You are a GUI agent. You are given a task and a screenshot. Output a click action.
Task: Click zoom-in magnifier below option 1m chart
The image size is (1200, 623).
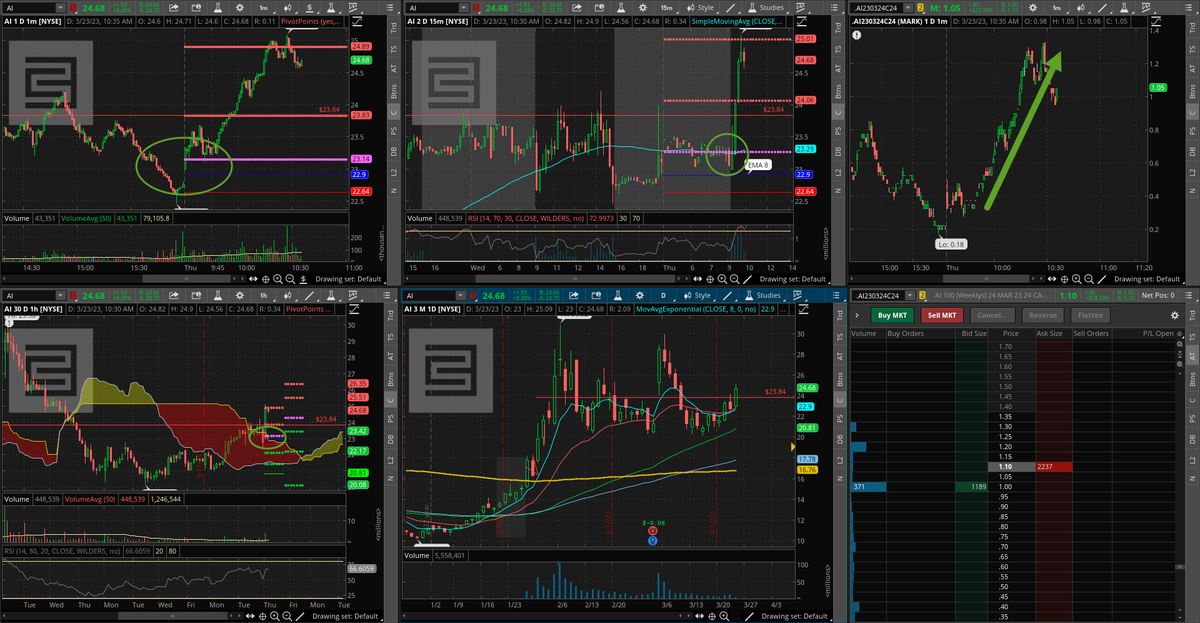pos(1077,279)
